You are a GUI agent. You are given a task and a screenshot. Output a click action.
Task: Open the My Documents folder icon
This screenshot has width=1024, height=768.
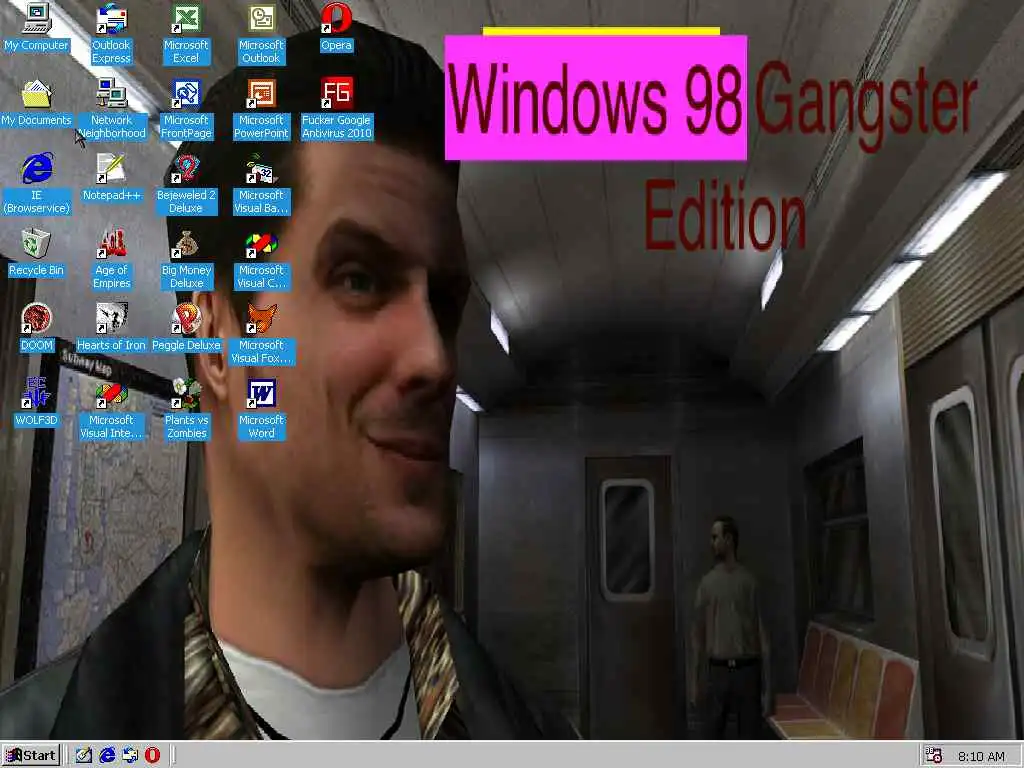[x=37, y=103]
